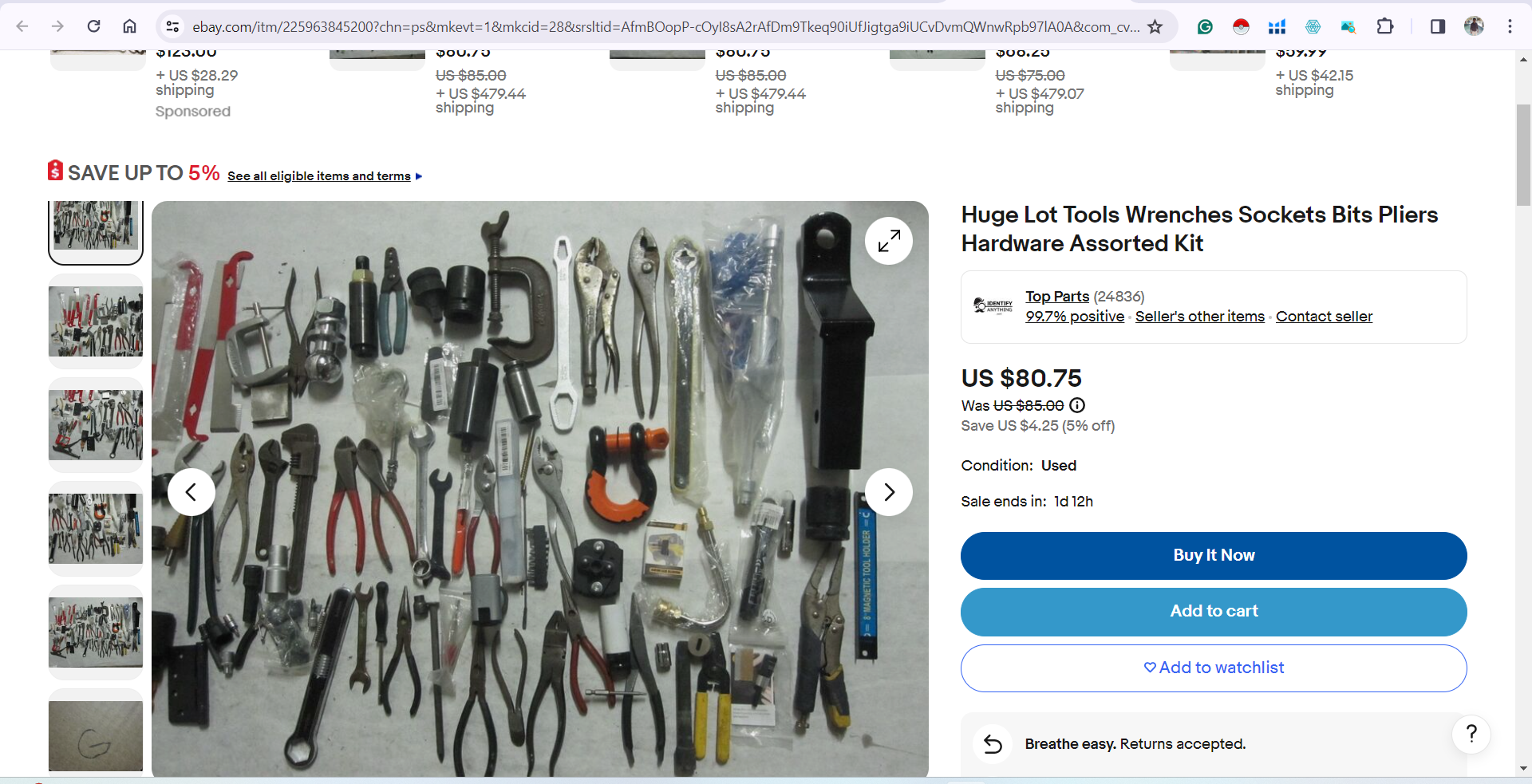Open the browser Extensions puzzle icon
The image size is (1532, 784).
tap(1385, 26)
